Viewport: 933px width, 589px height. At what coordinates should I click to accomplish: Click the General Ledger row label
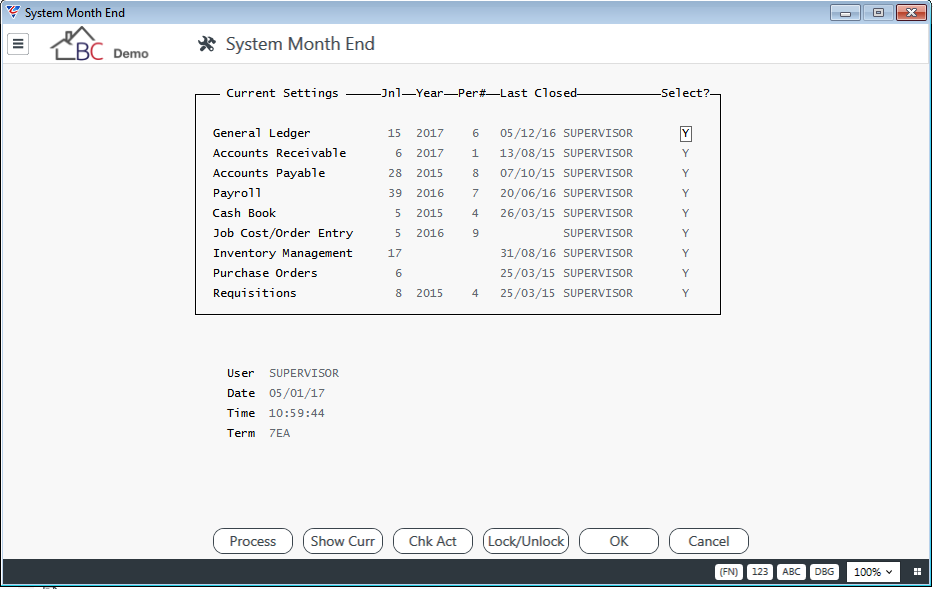pos(261,133)
